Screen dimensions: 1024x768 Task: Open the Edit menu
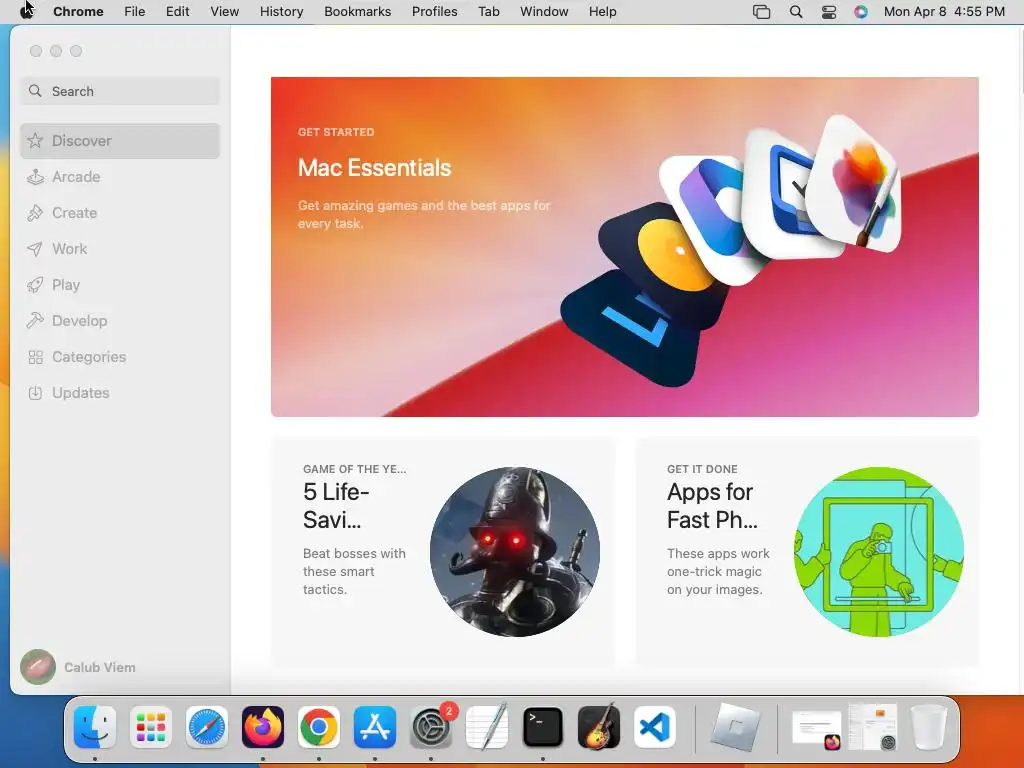pos(178,12)
